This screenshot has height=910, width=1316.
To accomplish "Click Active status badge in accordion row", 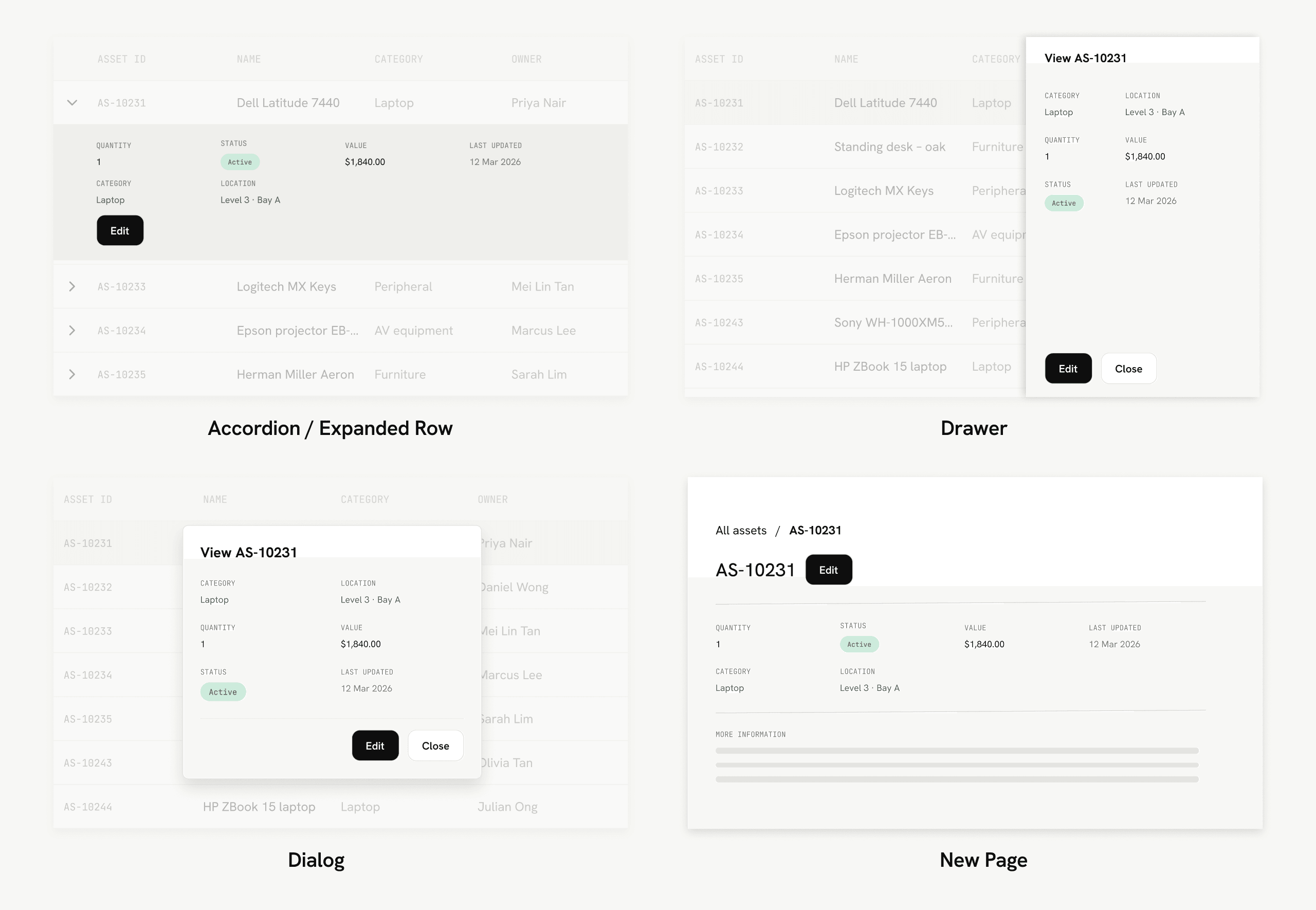I will click(x=240, y=162).
